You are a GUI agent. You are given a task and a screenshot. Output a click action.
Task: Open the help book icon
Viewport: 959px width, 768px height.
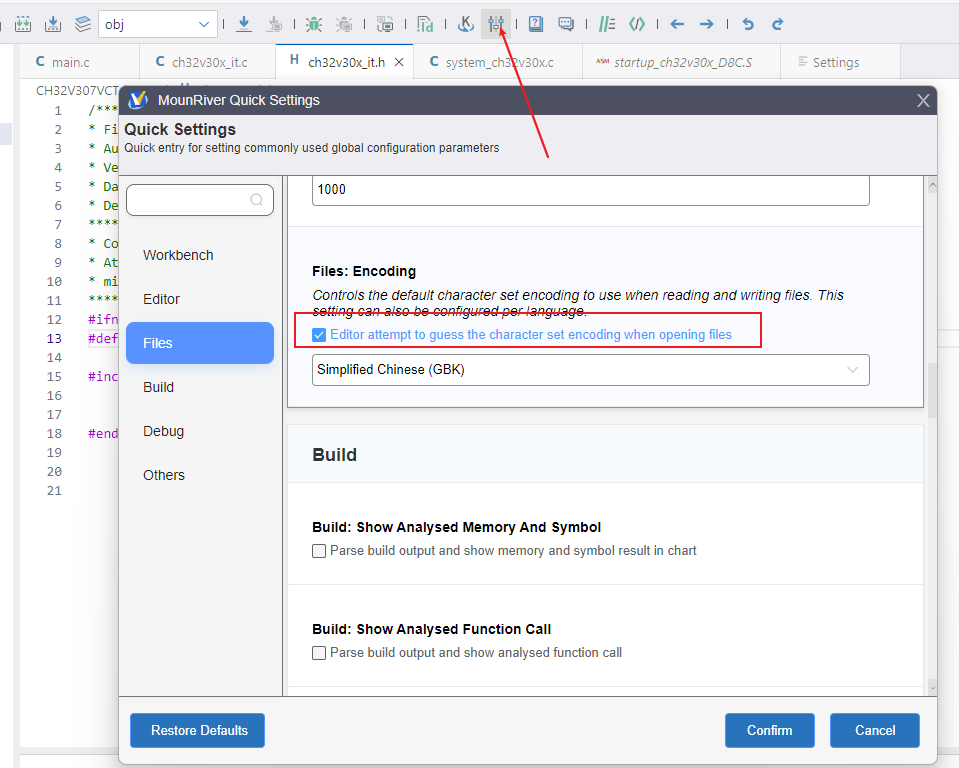[536, 24]
